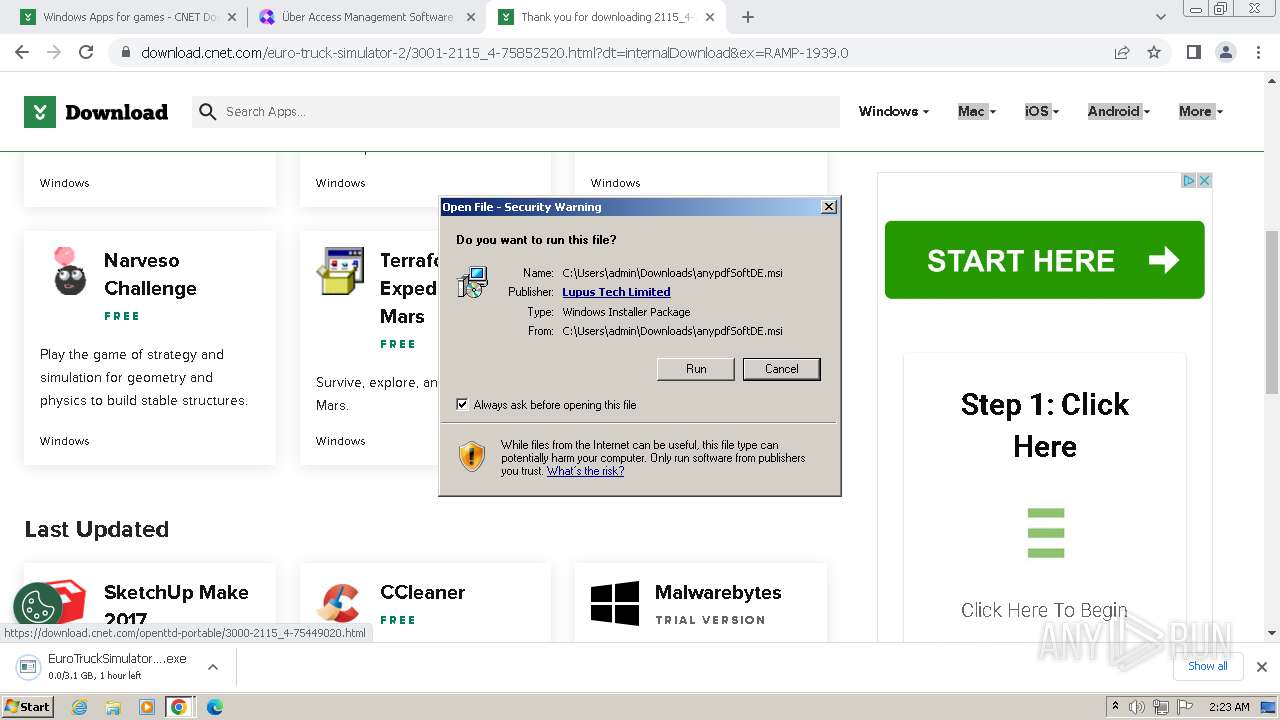Expand the Android navigation menu
This screenshot has height=720, width=1280.
(x=1118, y=112)
